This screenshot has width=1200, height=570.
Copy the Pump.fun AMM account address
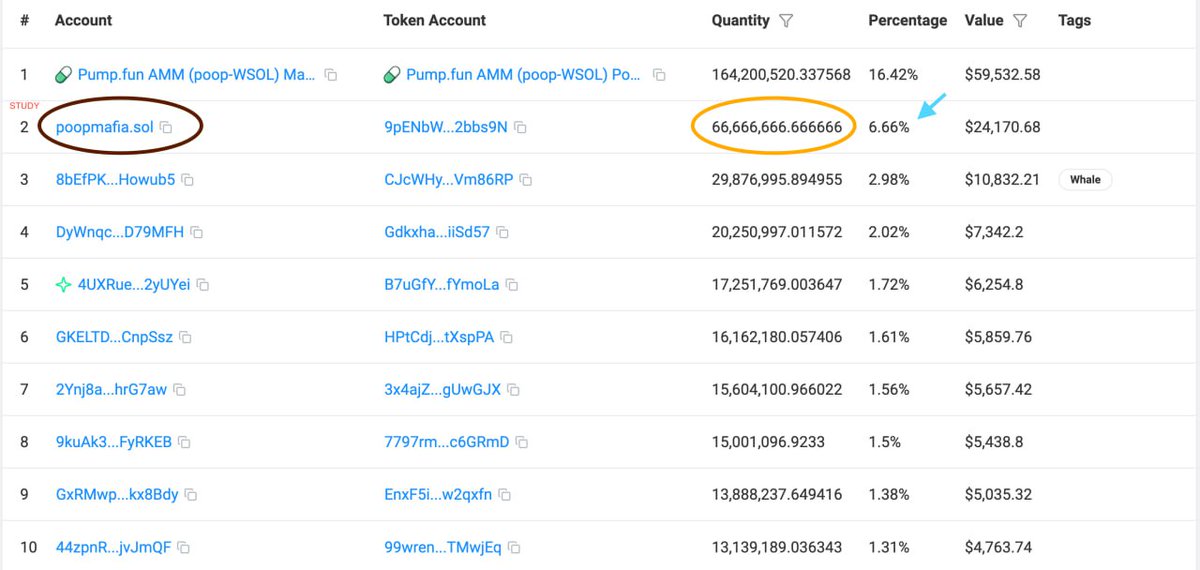click(x=331, y=75)
